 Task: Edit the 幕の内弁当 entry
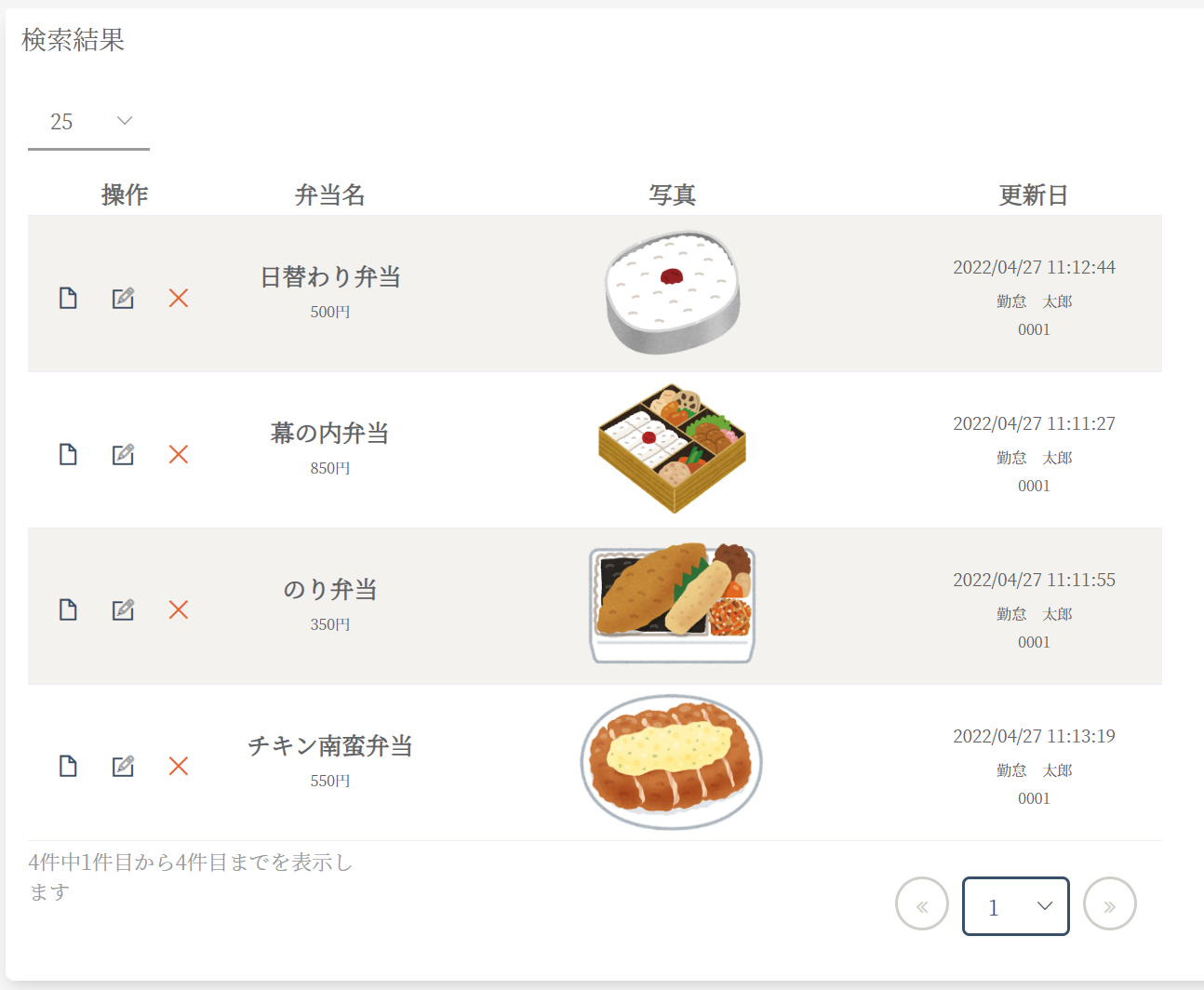click(x=123, y=454)
